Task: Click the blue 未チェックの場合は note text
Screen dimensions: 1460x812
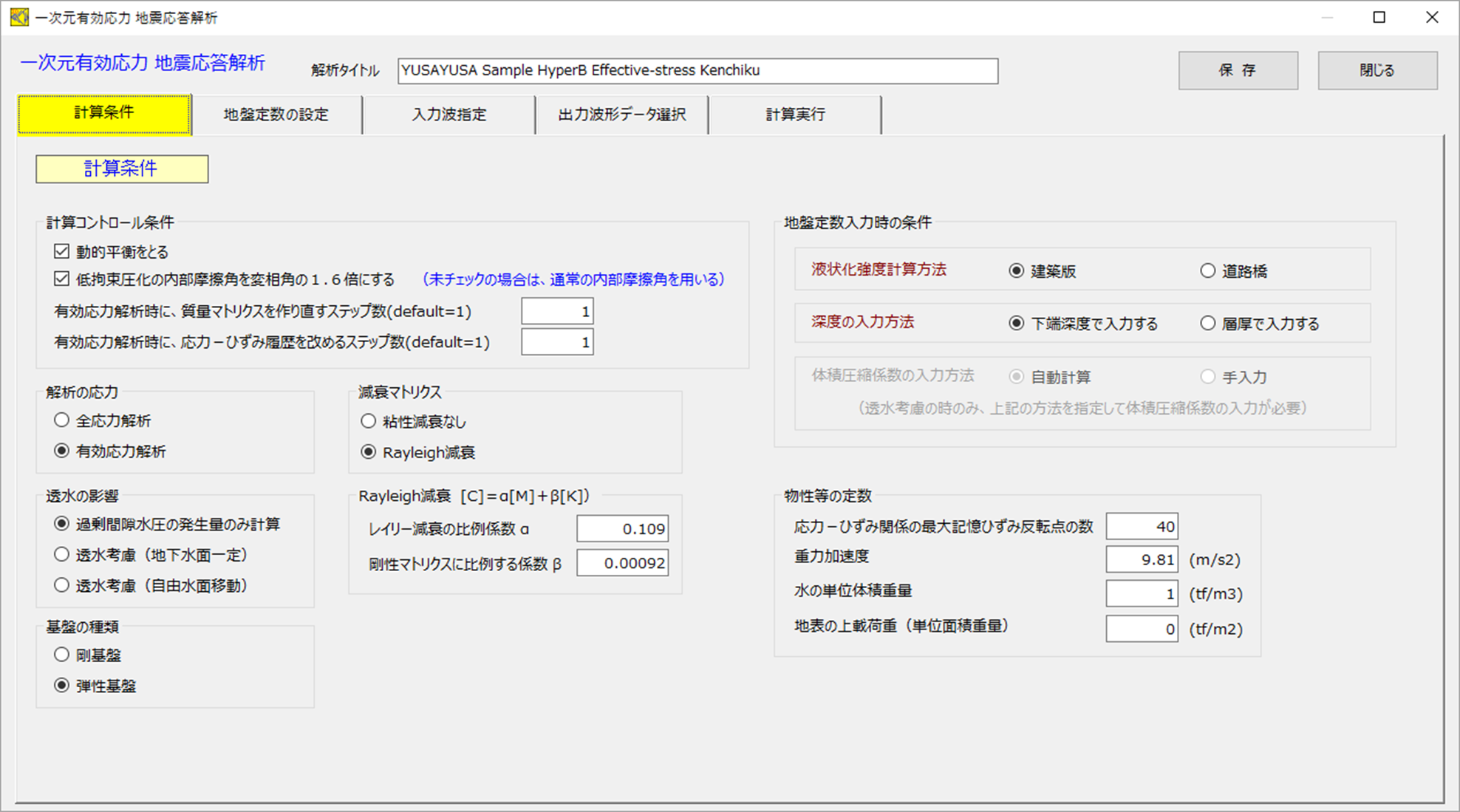Action: tap(573, 279)
